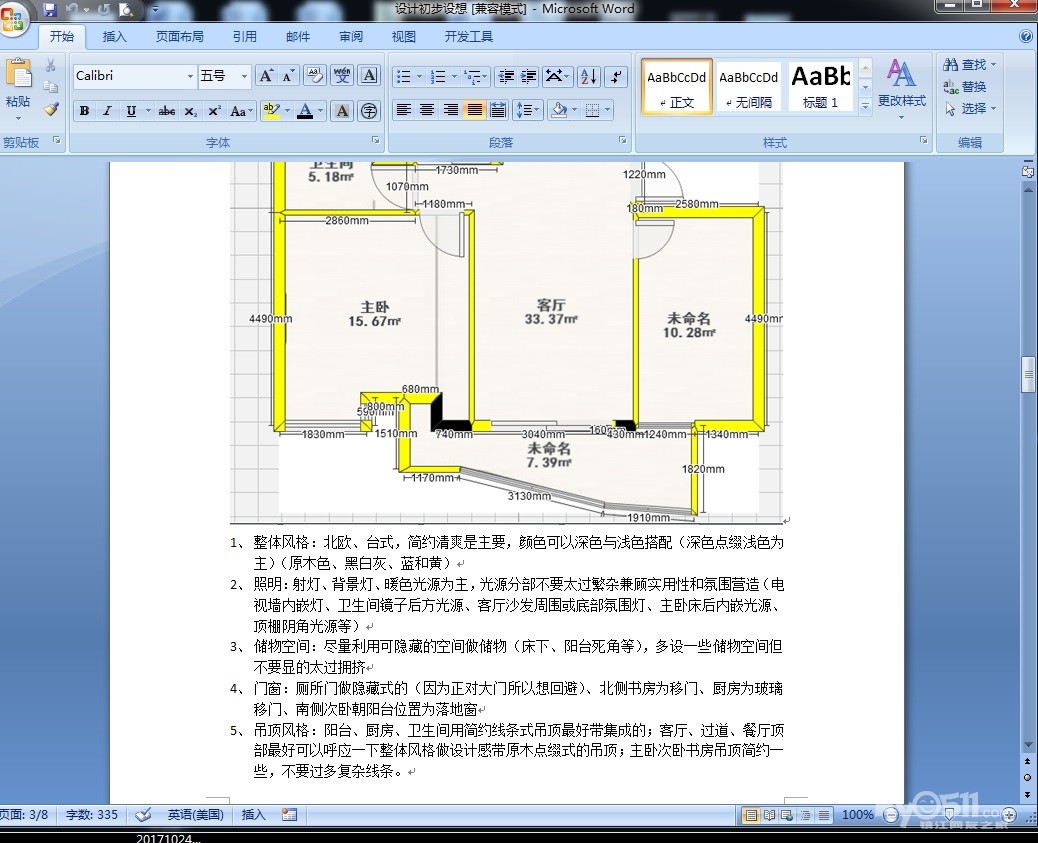Enable Justify paragraph alignment
The image size is (1038, 843).
pos(474,110)
